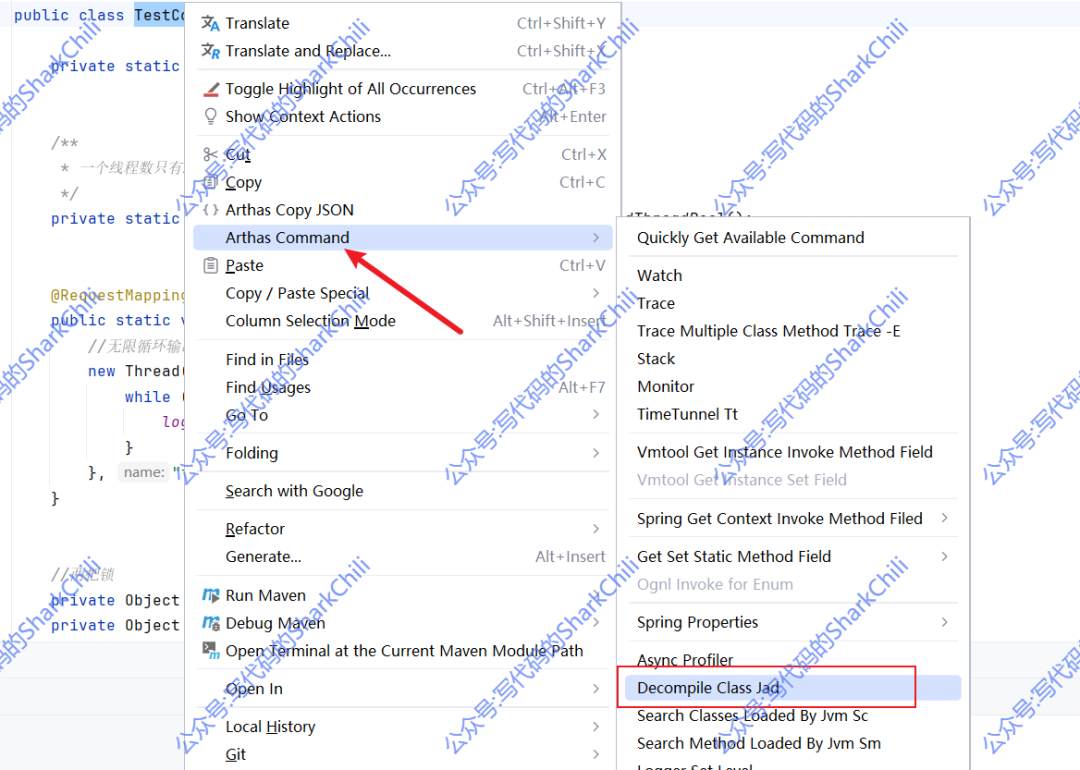Screen dimensions: 1080x770
Task: Click the Translate icon in context menu
Action: [x=210, y=23]
